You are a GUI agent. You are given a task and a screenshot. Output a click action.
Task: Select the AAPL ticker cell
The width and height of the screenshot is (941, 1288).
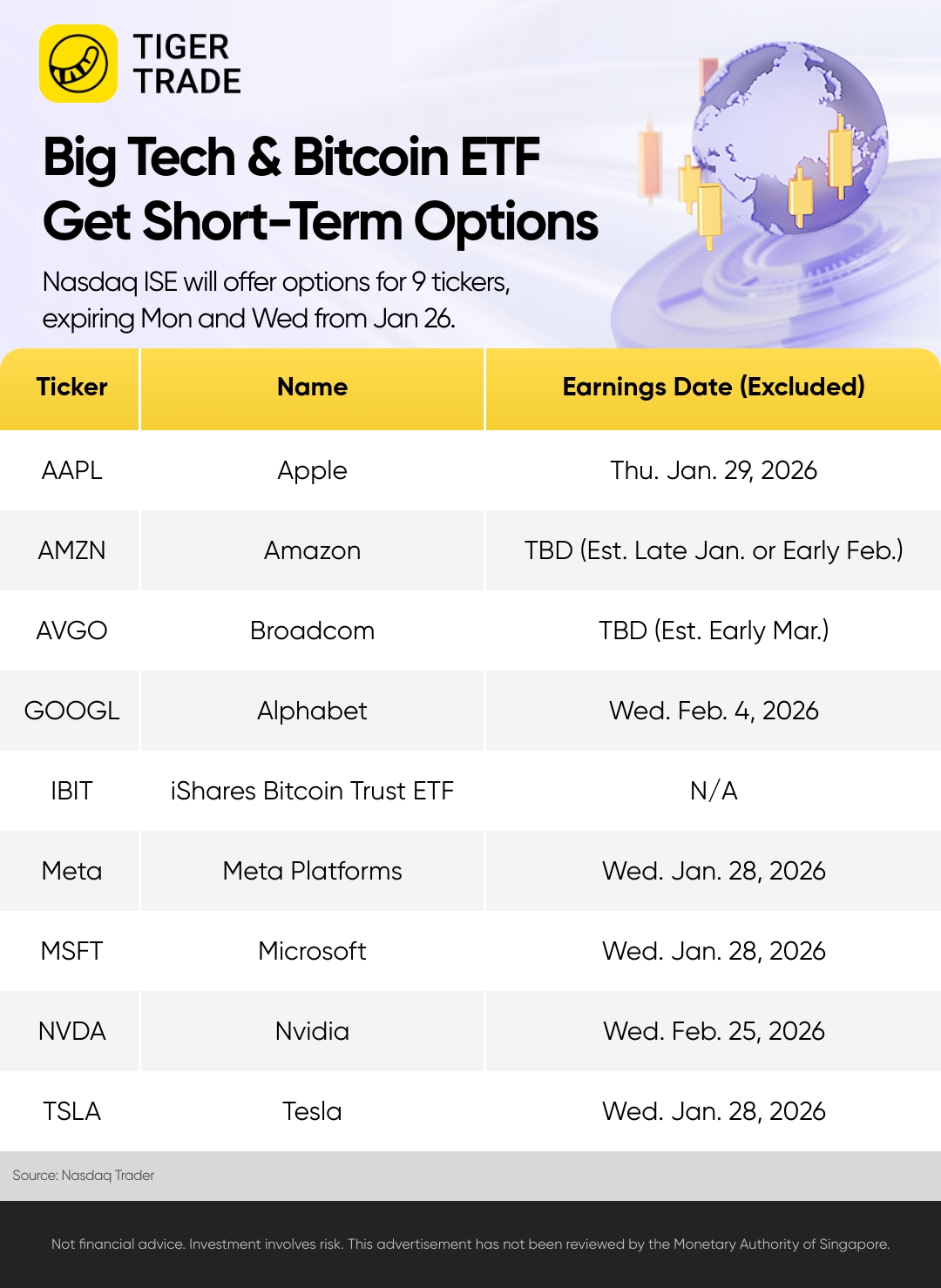click(x=71, y=470)
